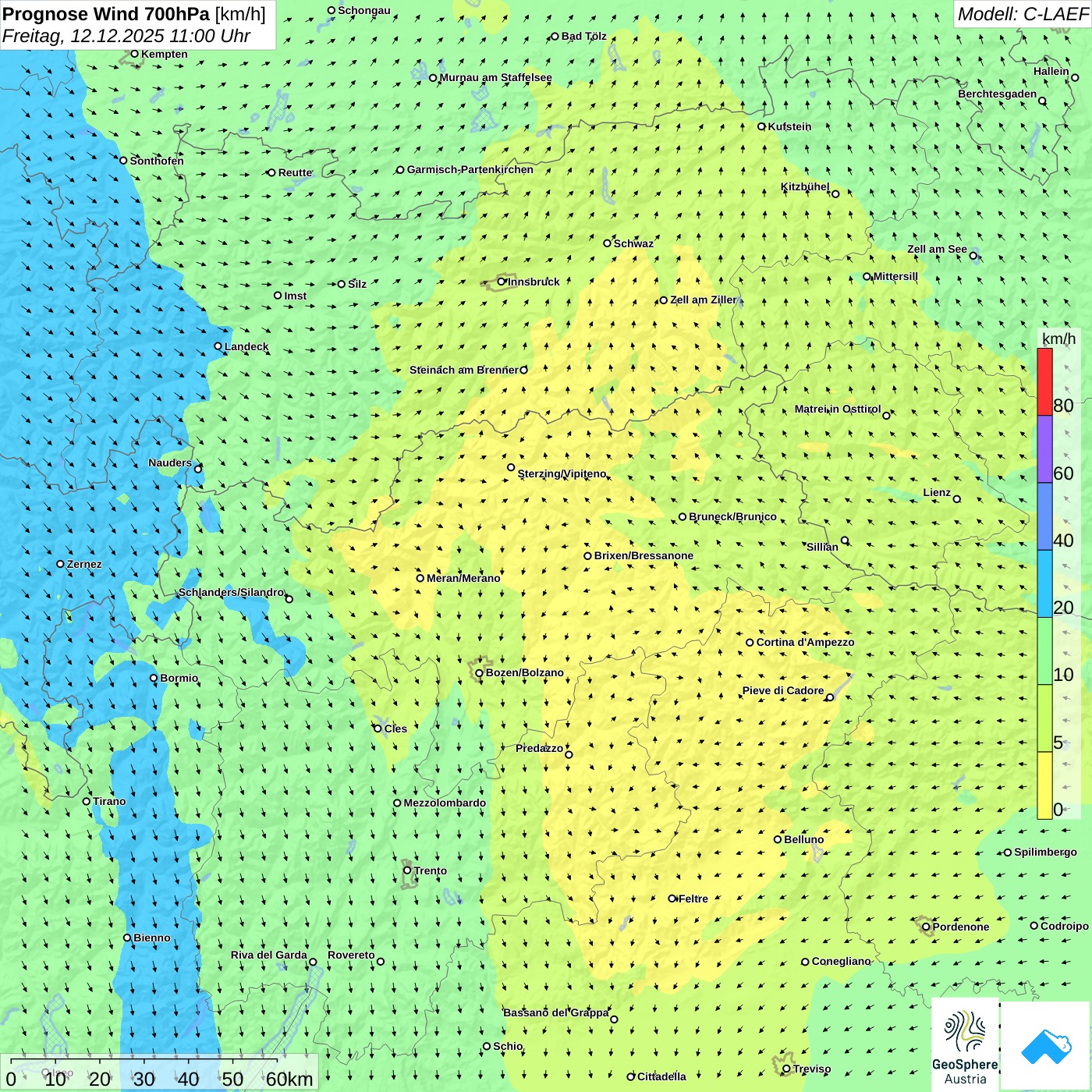Click the 'Zell am Ziller' label
Viewport: 1092px width, 1092px height.
[x=703, y=300]
